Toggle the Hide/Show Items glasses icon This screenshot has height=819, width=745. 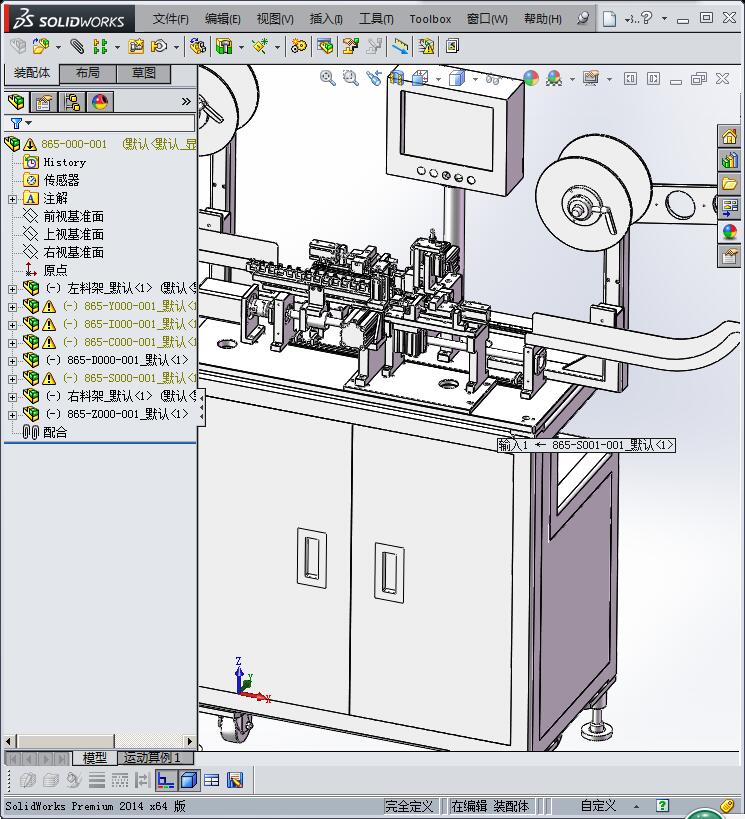pos(493,79)
